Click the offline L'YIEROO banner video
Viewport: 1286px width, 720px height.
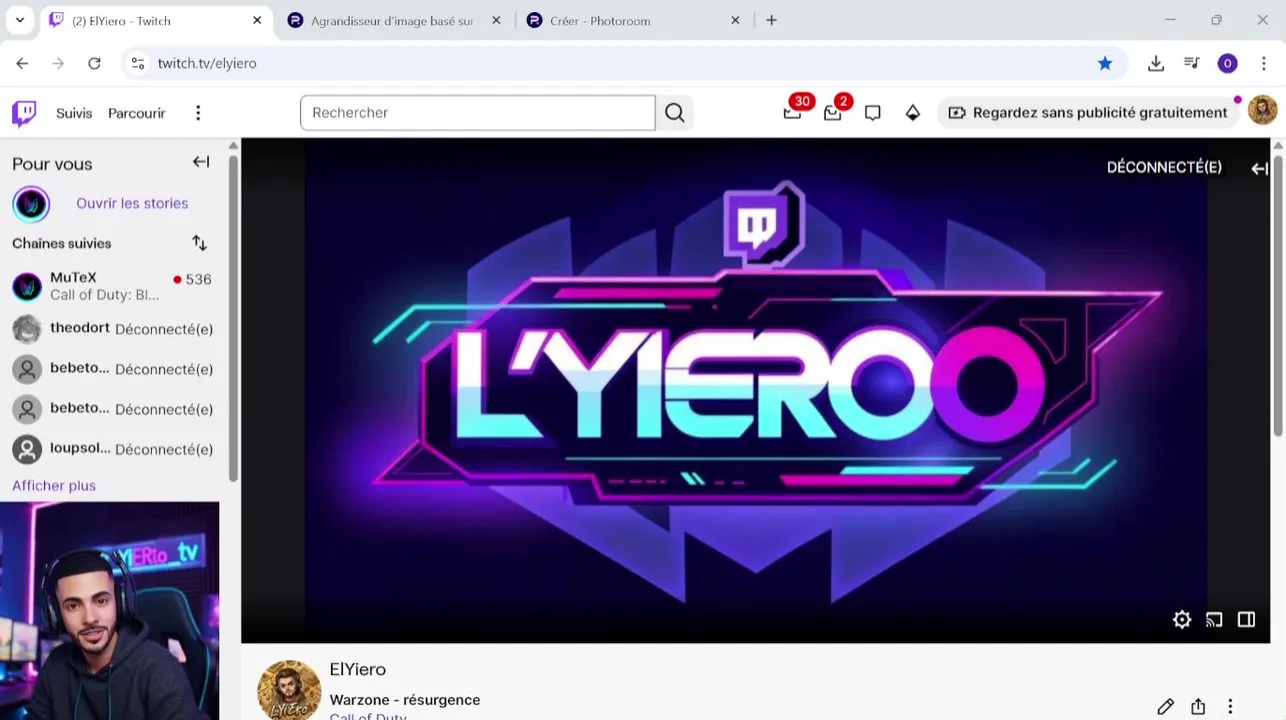(755, 390)
